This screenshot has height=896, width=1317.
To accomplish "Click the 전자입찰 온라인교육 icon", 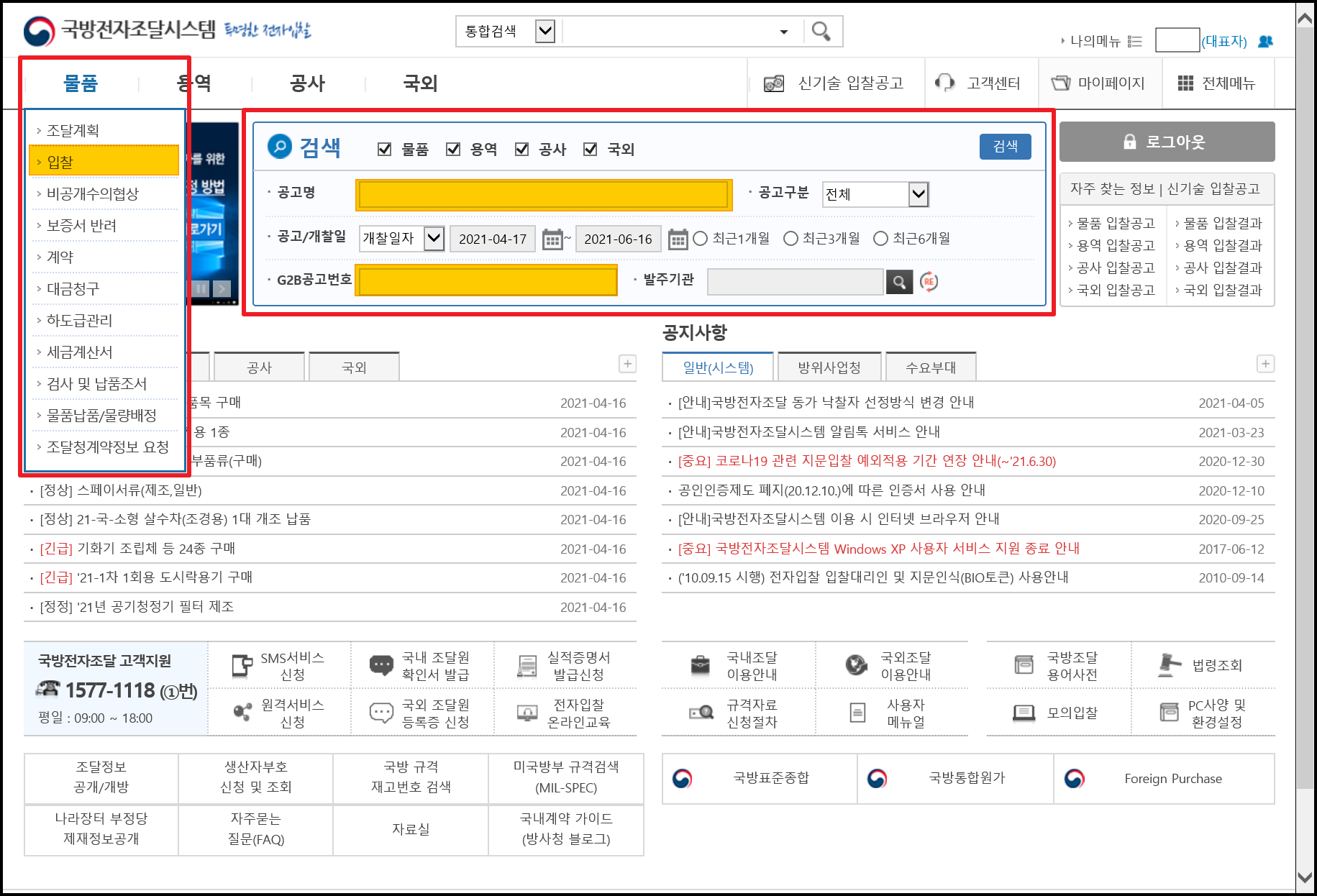I will [527, 713].
